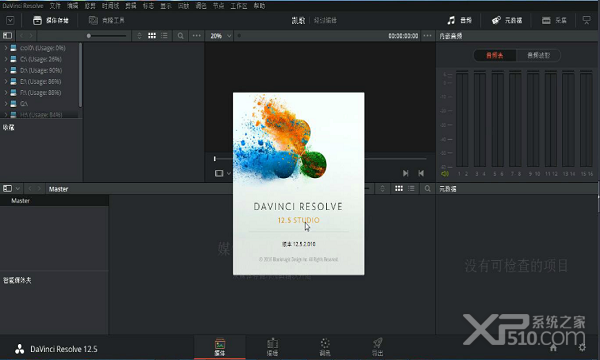Select the Audio Waveform toggle
This screenshot has height=360, width=600.
pos(538,55)
